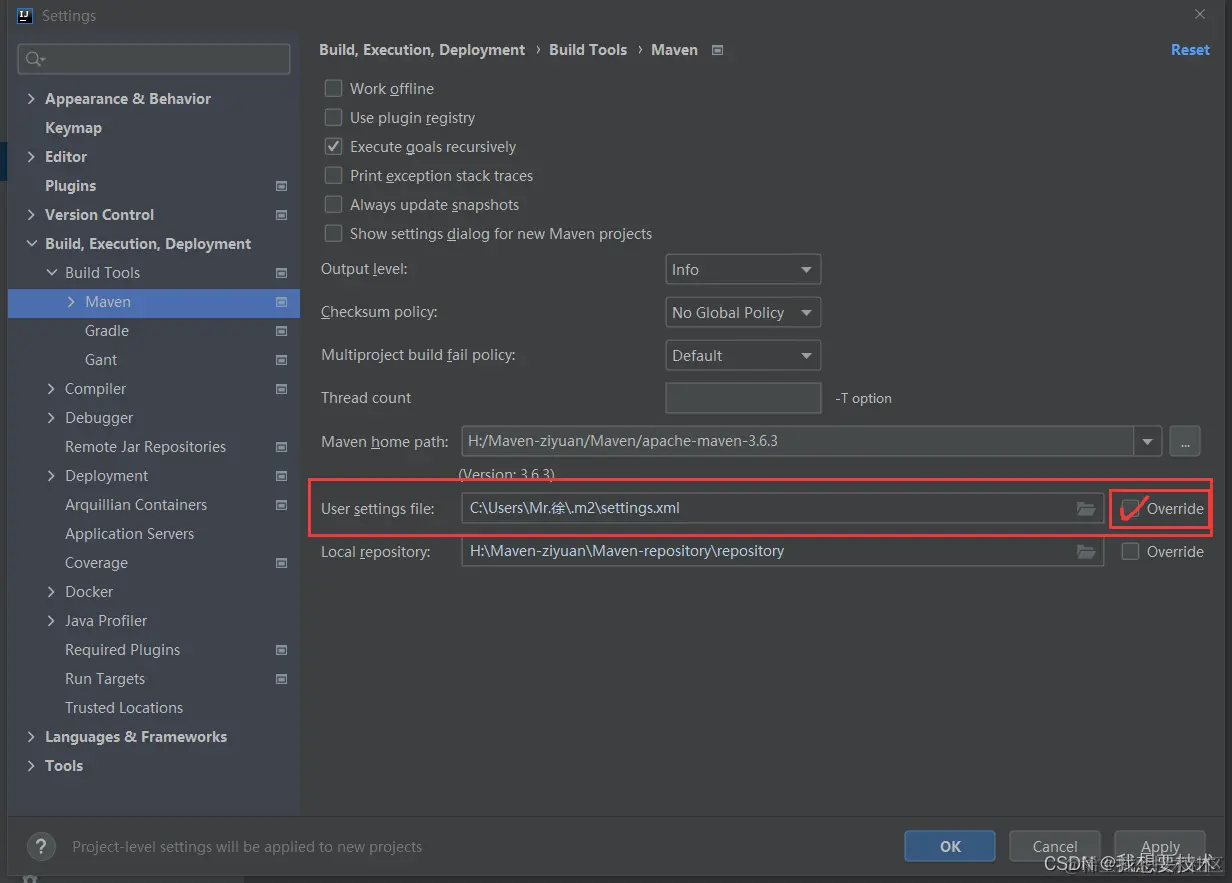Click the project-level icon beside Coverage

point(281,563)
